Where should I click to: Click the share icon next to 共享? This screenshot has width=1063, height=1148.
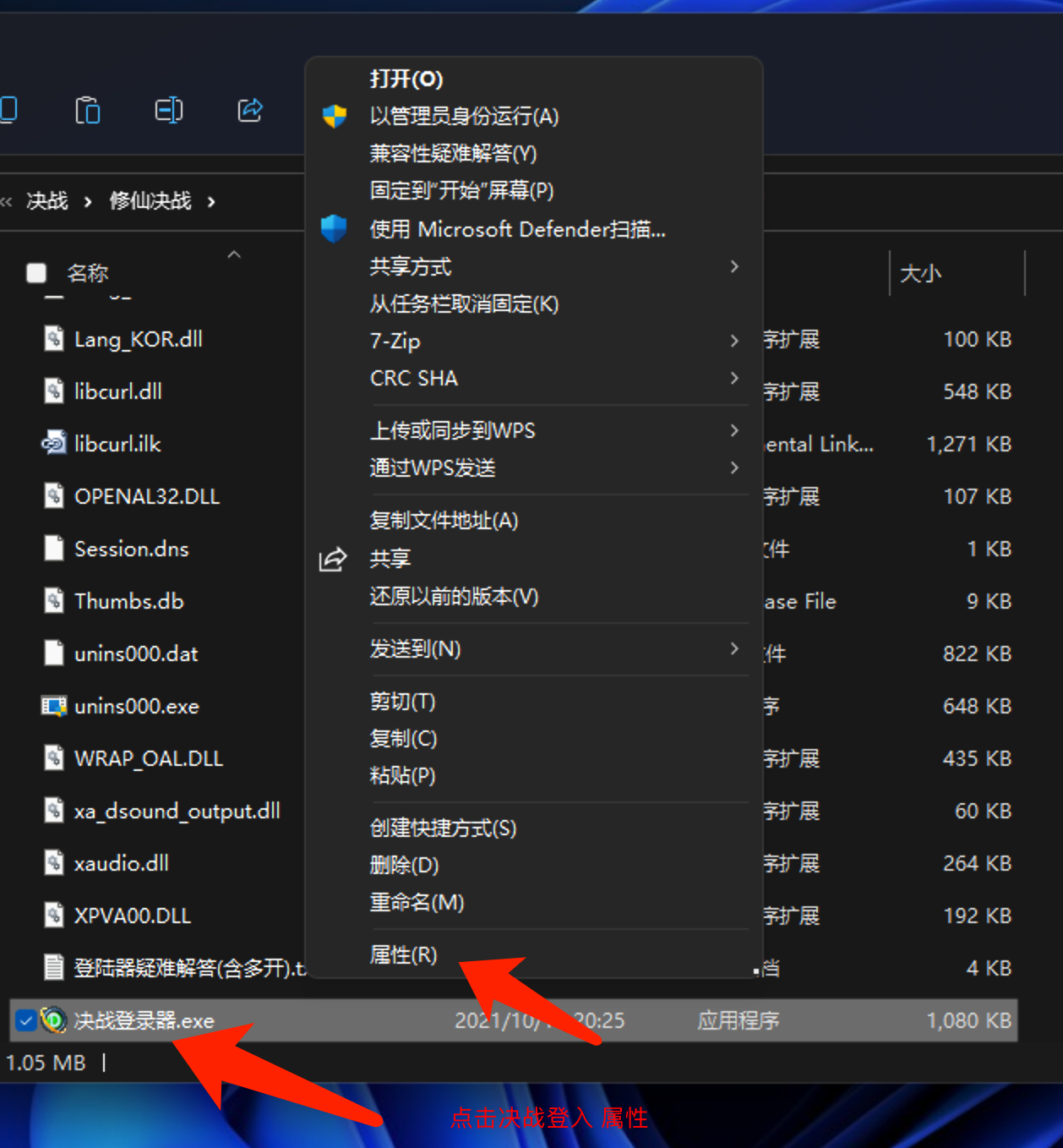pos(333,559)
